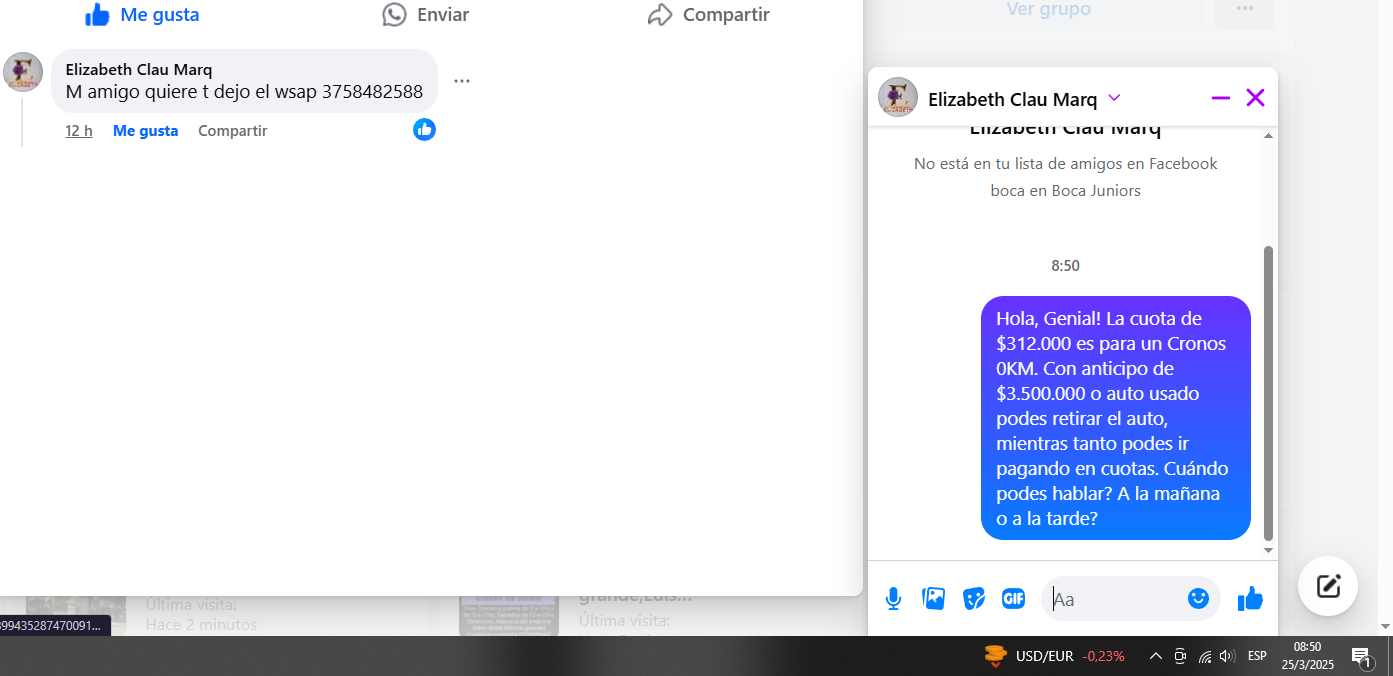This screenshot has width=1393, height=676.
Task: Click the like reaction badge on comment
Action: (x=424, y=129)
